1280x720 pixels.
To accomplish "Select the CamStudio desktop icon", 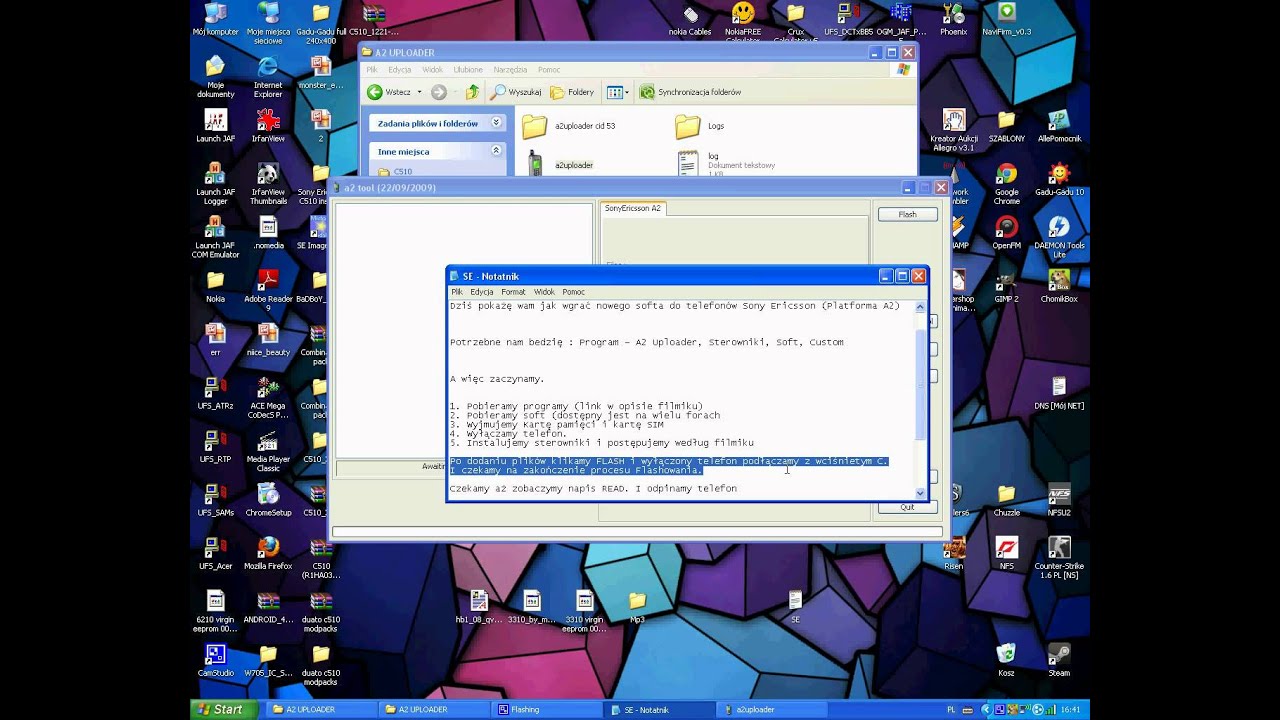I will (215, 660).
